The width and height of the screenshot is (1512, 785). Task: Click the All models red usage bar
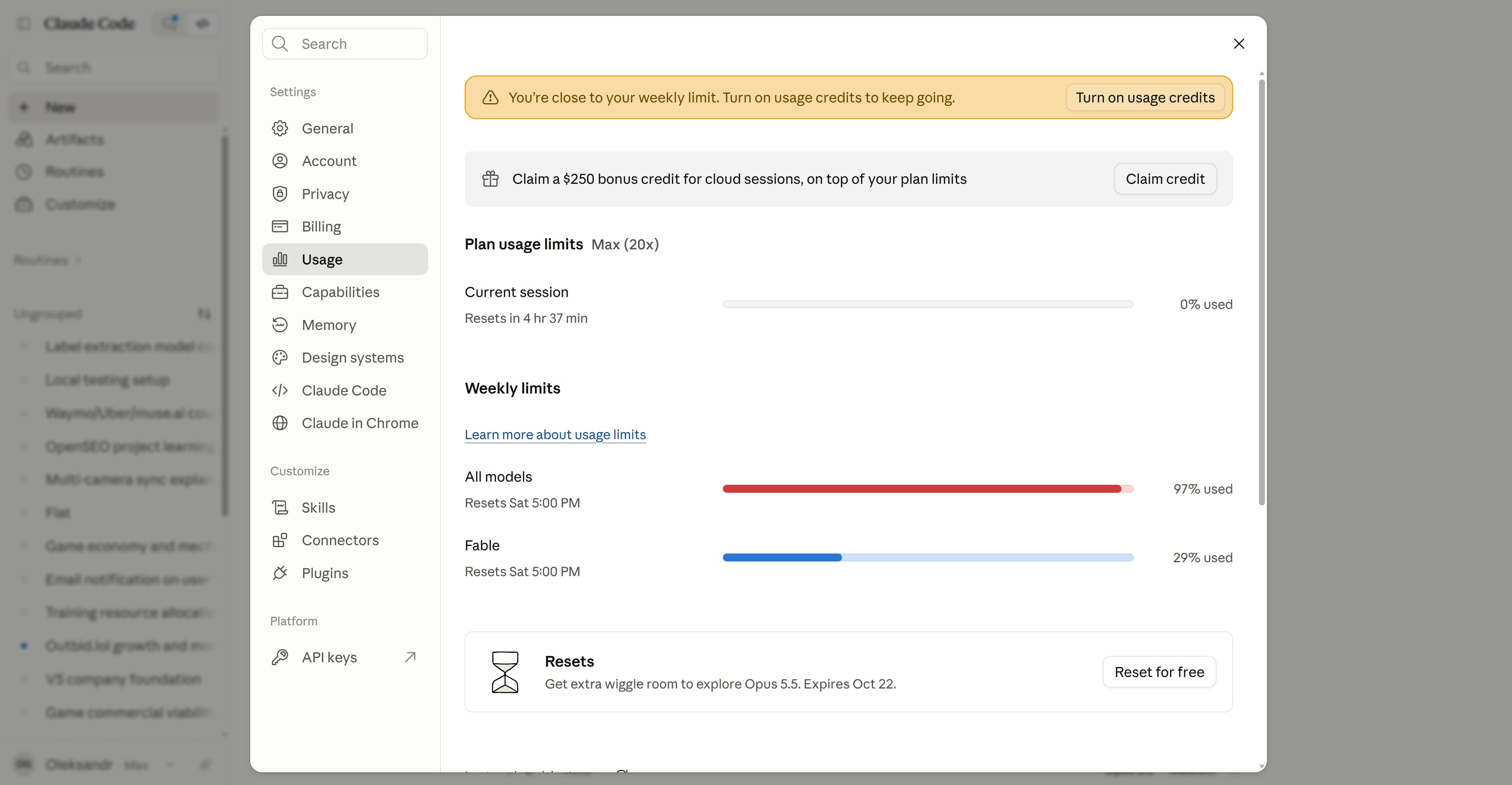click(928, 489)
